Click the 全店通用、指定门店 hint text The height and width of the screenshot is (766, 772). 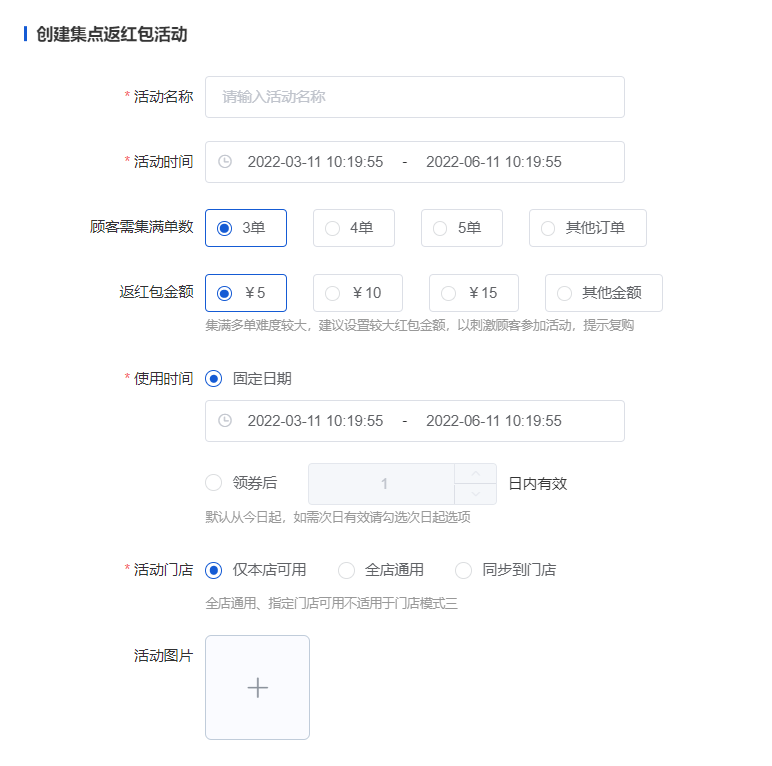[331, 603]
